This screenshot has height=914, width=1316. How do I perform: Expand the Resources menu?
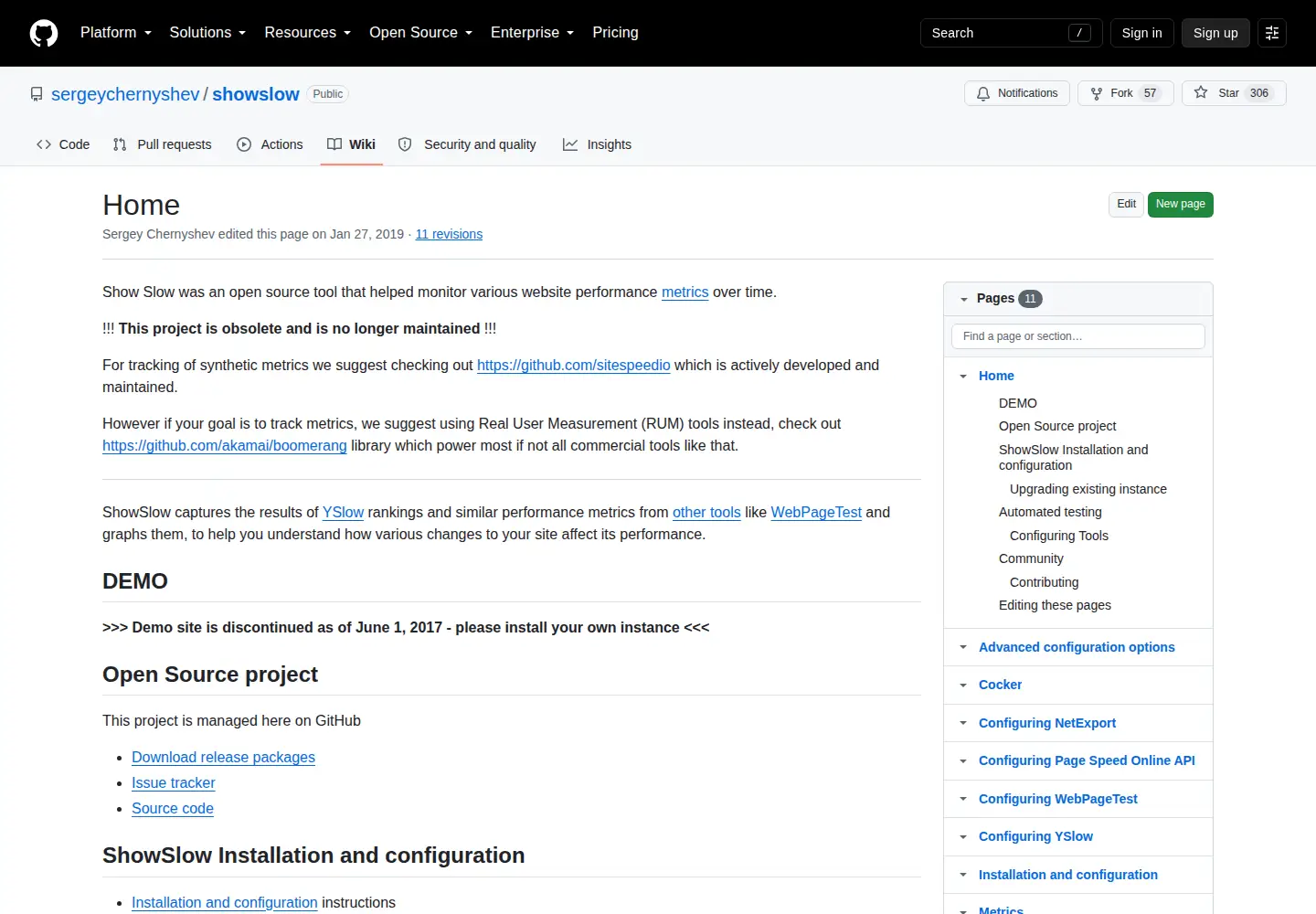click(x=308, y=33)
